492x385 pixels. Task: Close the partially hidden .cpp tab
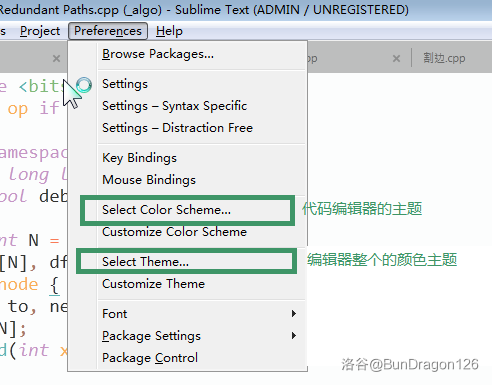(x=396, y=59)
